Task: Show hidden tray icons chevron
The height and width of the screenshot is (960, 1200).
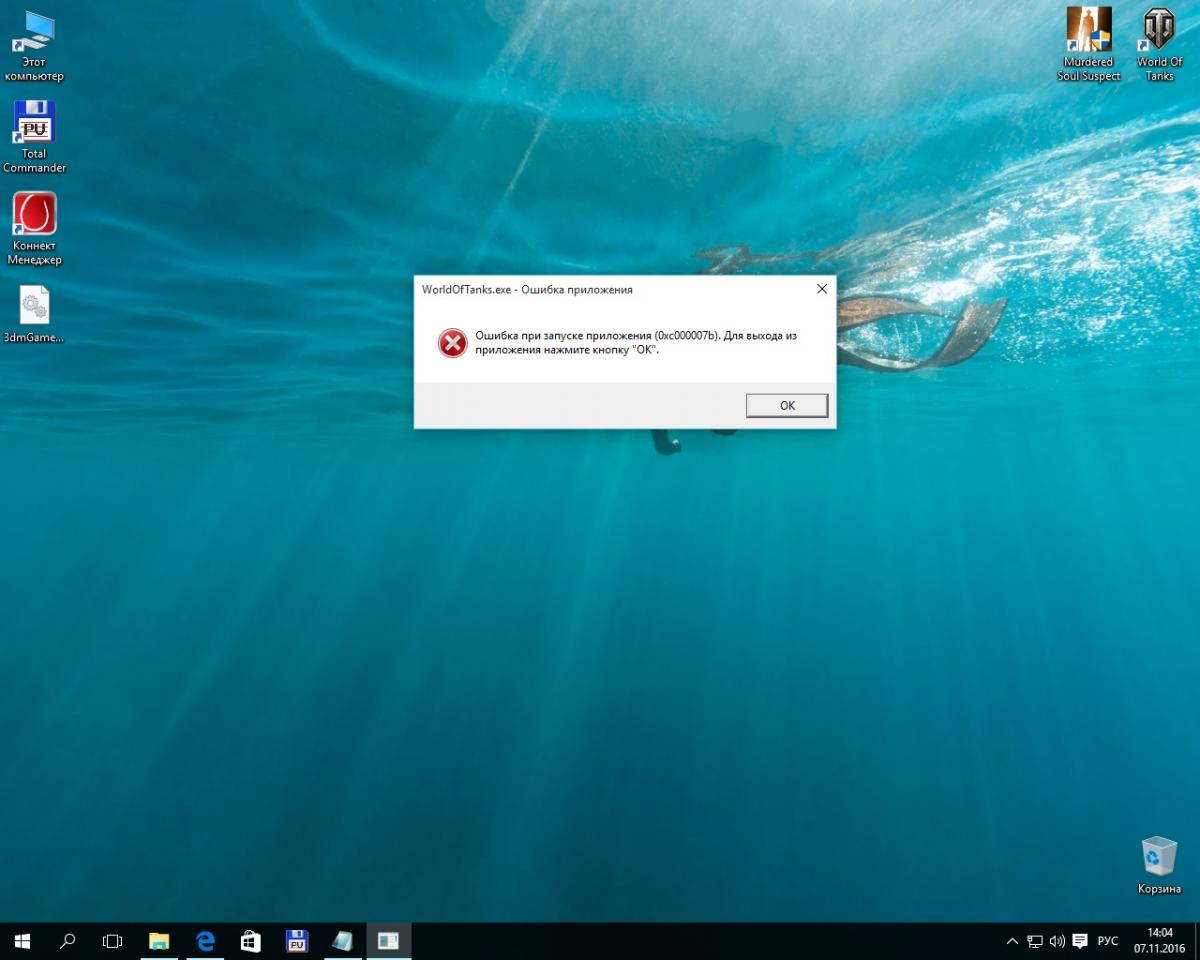Action: click(x=1012, y=941)
